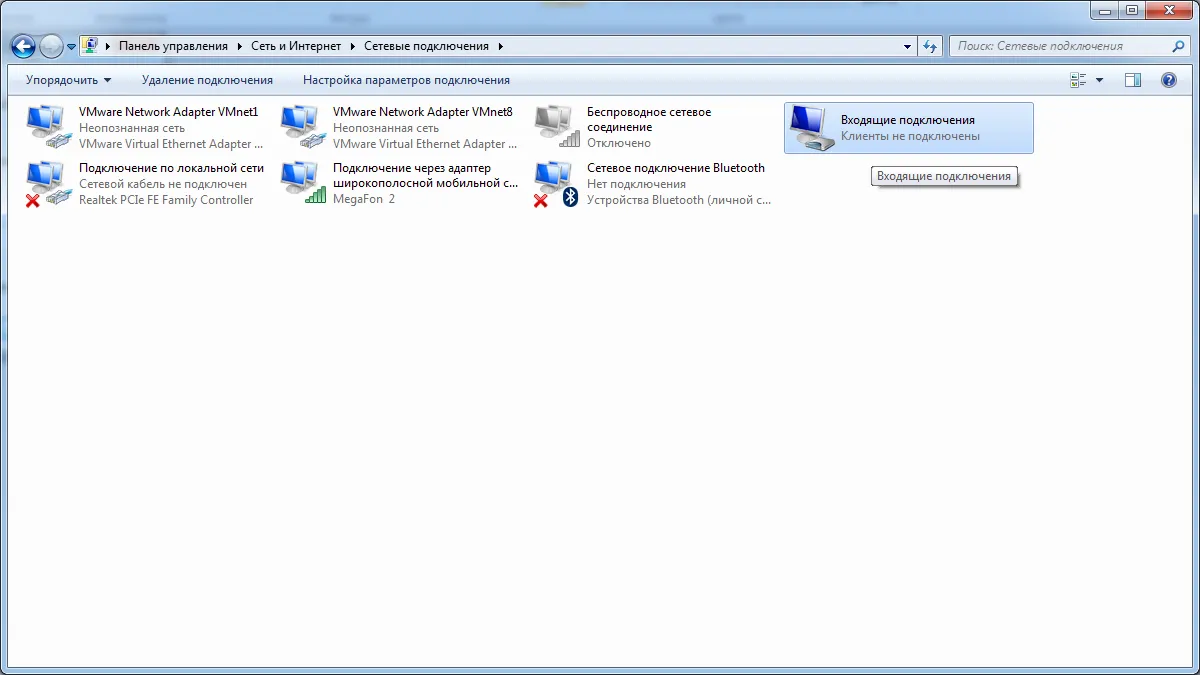The width and height of the screenshot is (1200, 675).
Task: Expand the view options dropdown arrow
Action: pos(1100,80)
